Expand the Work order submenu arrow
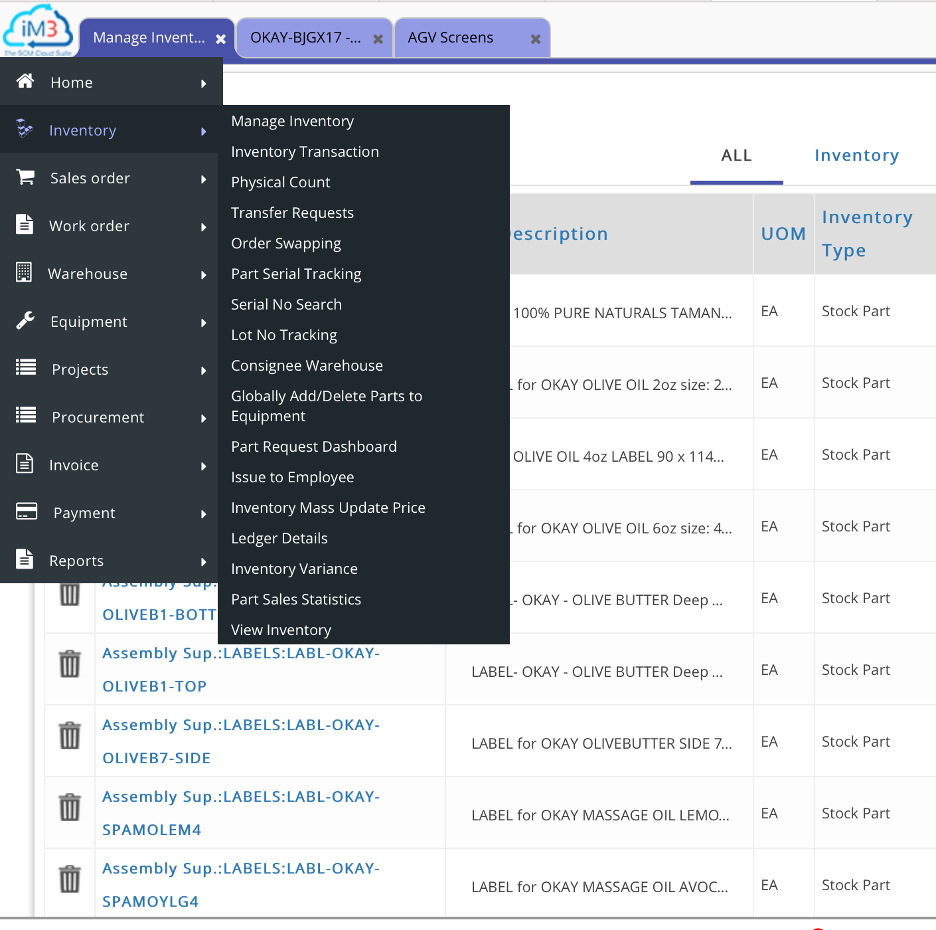Viewport: 936px width, 930px height. point(204,227)
